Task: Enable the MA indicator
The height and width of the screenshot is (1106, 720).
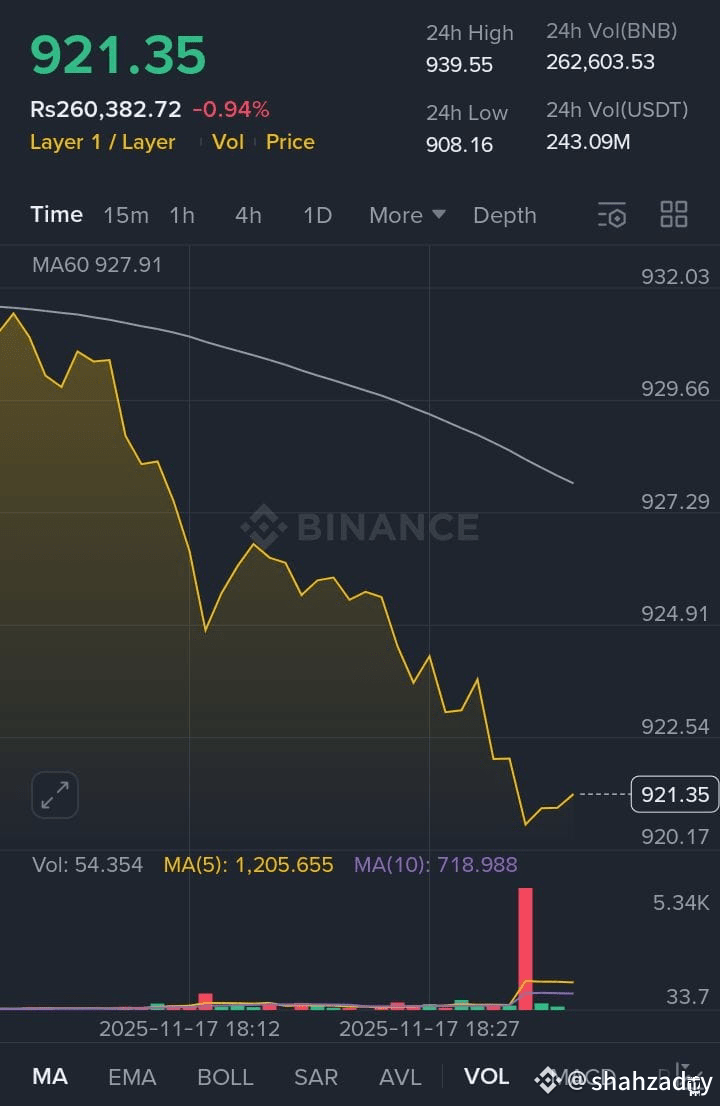Action: (x=50, y=1076)
